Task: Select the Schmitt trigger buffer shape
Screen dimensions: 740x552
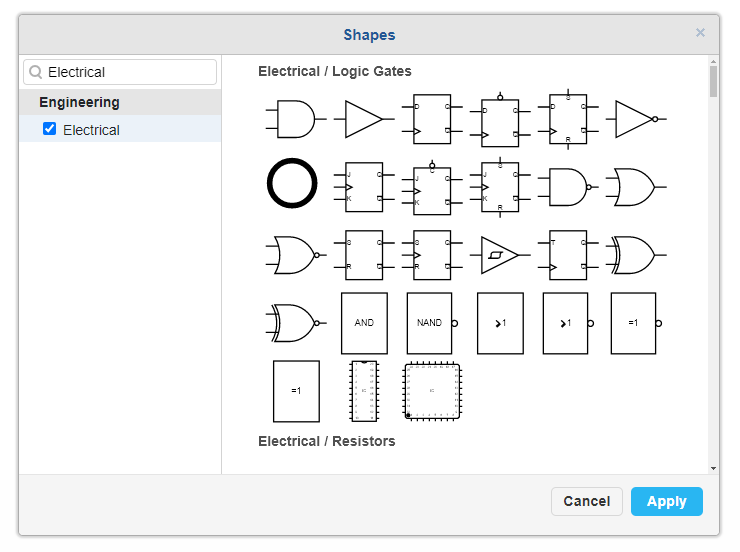Action: pyautogui.click(x=499, y=255)
